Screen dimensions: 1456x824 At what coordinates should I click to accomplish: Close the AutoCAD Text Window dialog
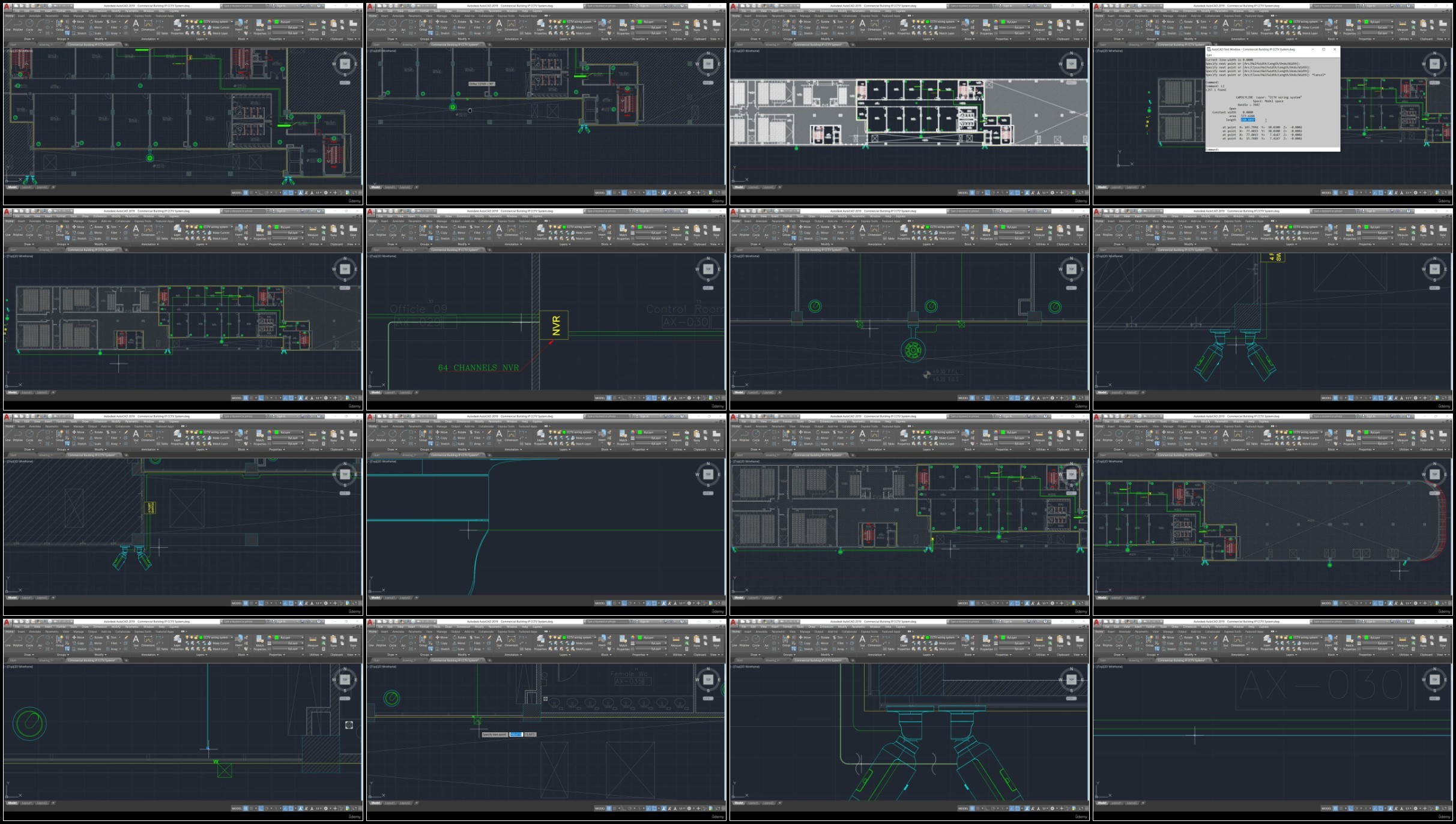tap(1335, 49)
